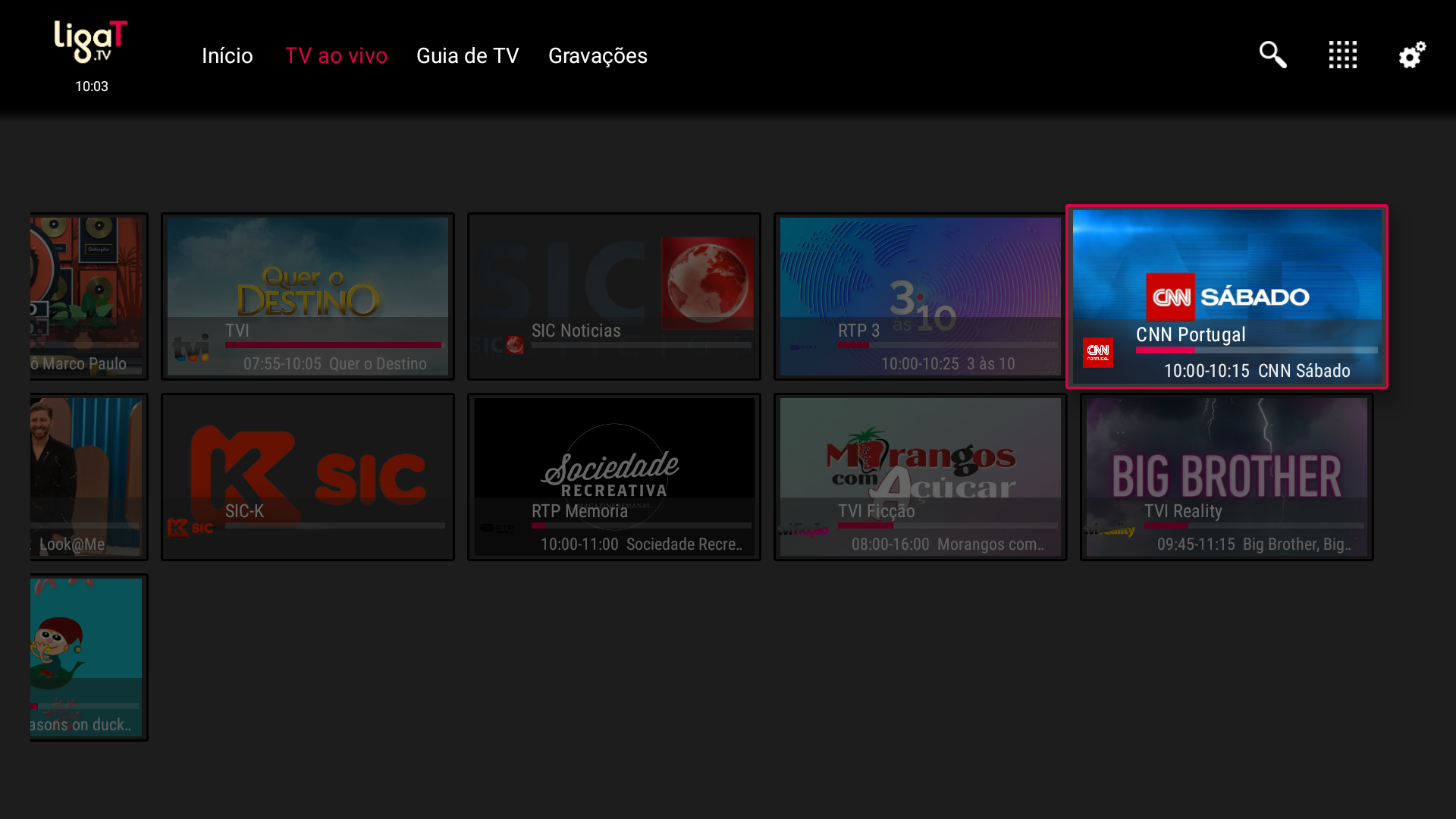Viewport: 1456px width, 819px height.
Task: Click '10:00-11:00 Sociedade Recre..' text
Action: coord(641,544)
